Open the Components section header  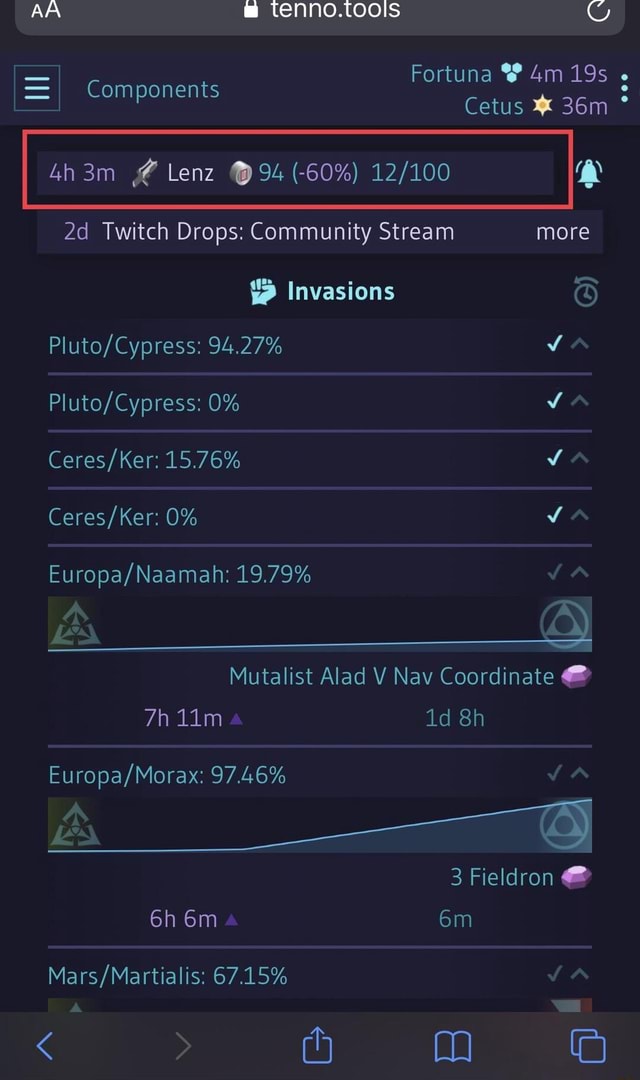pos(152,89)
